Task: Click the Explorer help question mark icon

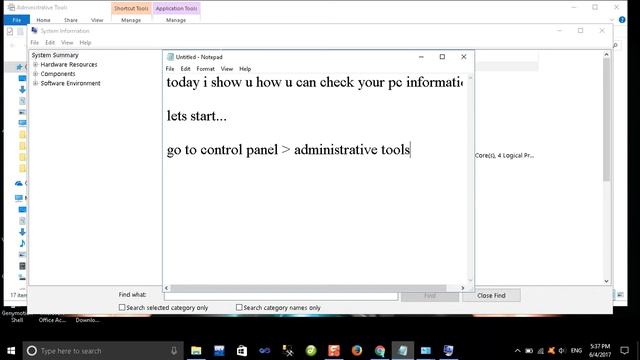Action: click(x=622, y=20)
